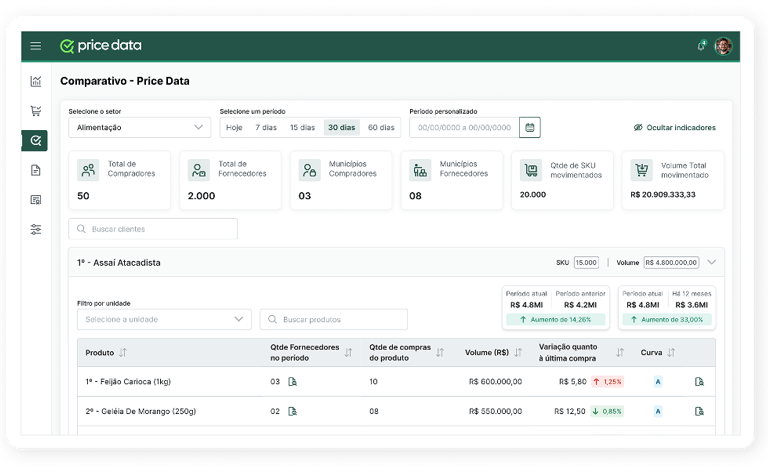Click the custom period date field
The image size is (768, 472).
464,127
